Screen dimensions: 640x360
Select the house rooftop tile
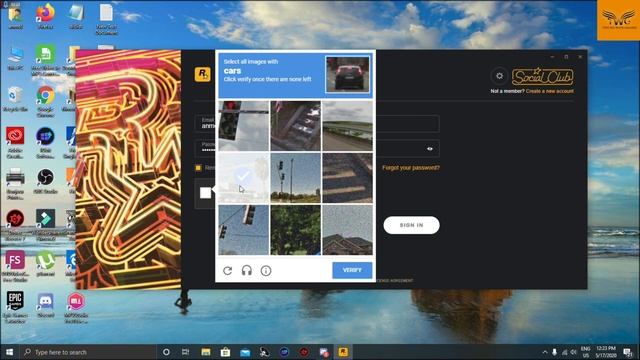pyautogui.click(x=347, y=230)
